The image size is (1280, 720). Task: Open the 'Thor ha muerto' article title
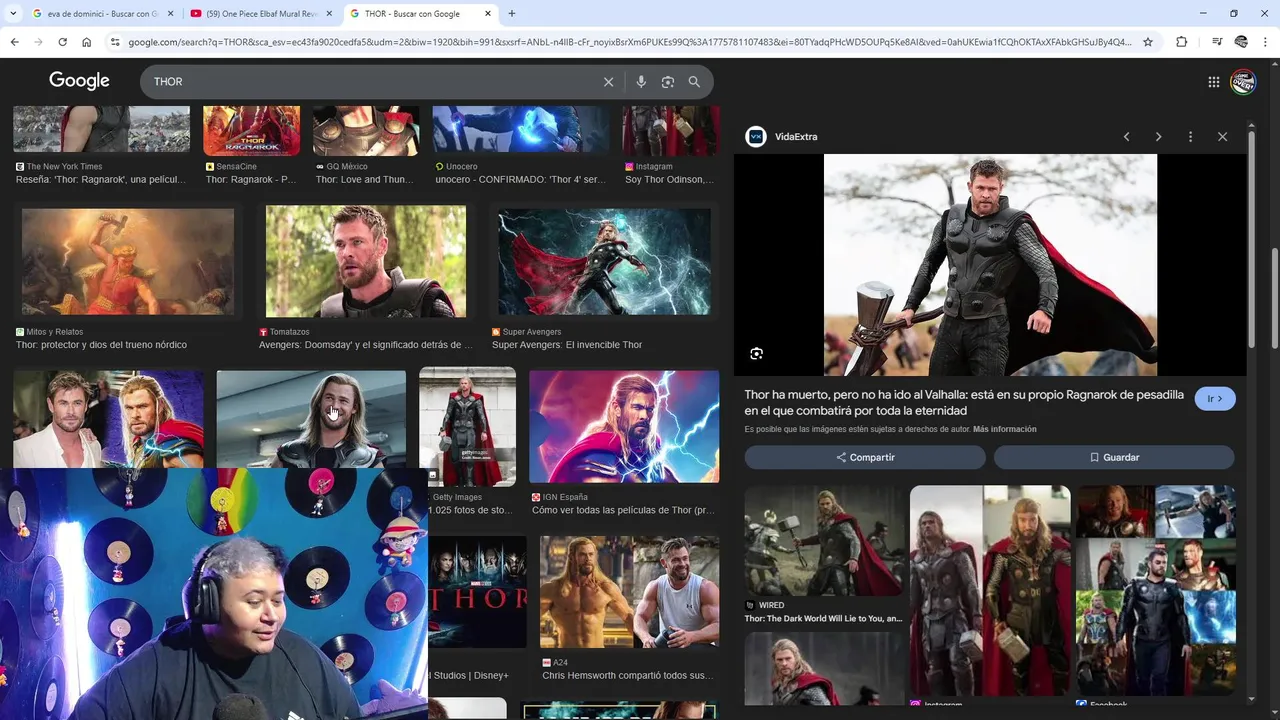964,403
